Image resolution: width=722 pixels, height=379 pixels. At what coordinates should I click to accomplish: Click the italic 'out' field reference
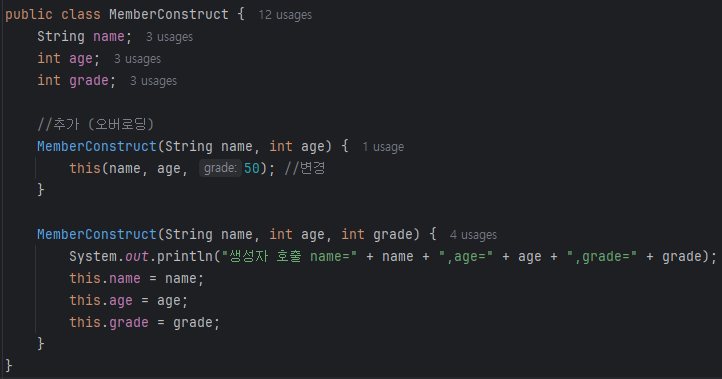coord(137,256)
